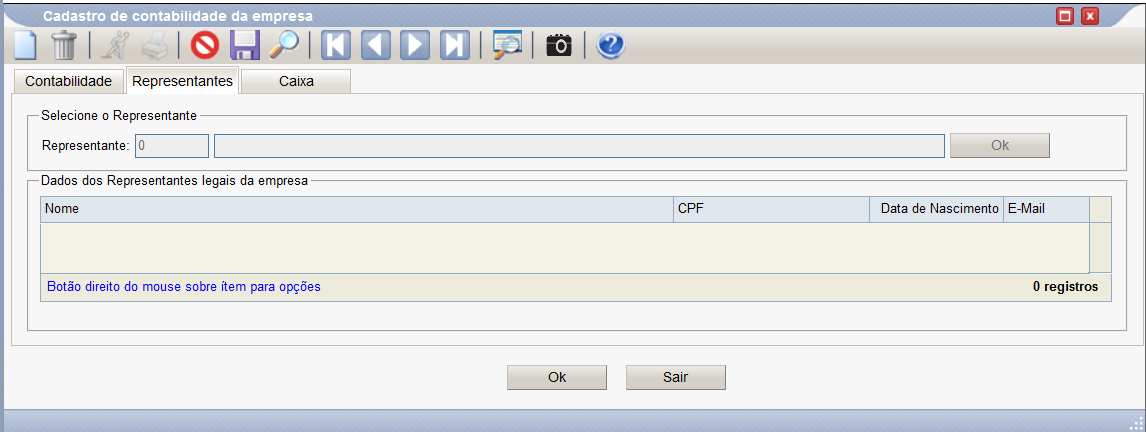Viewport: 1146px width, 432px height.
Task: Click the bottom Ok button
Action: point(557,378)
